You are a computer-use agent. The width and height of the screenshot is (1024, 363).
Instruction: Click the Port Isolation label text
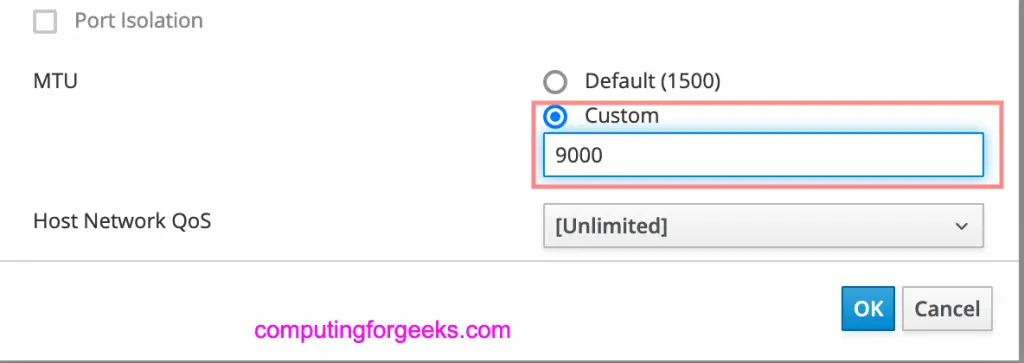138,20
